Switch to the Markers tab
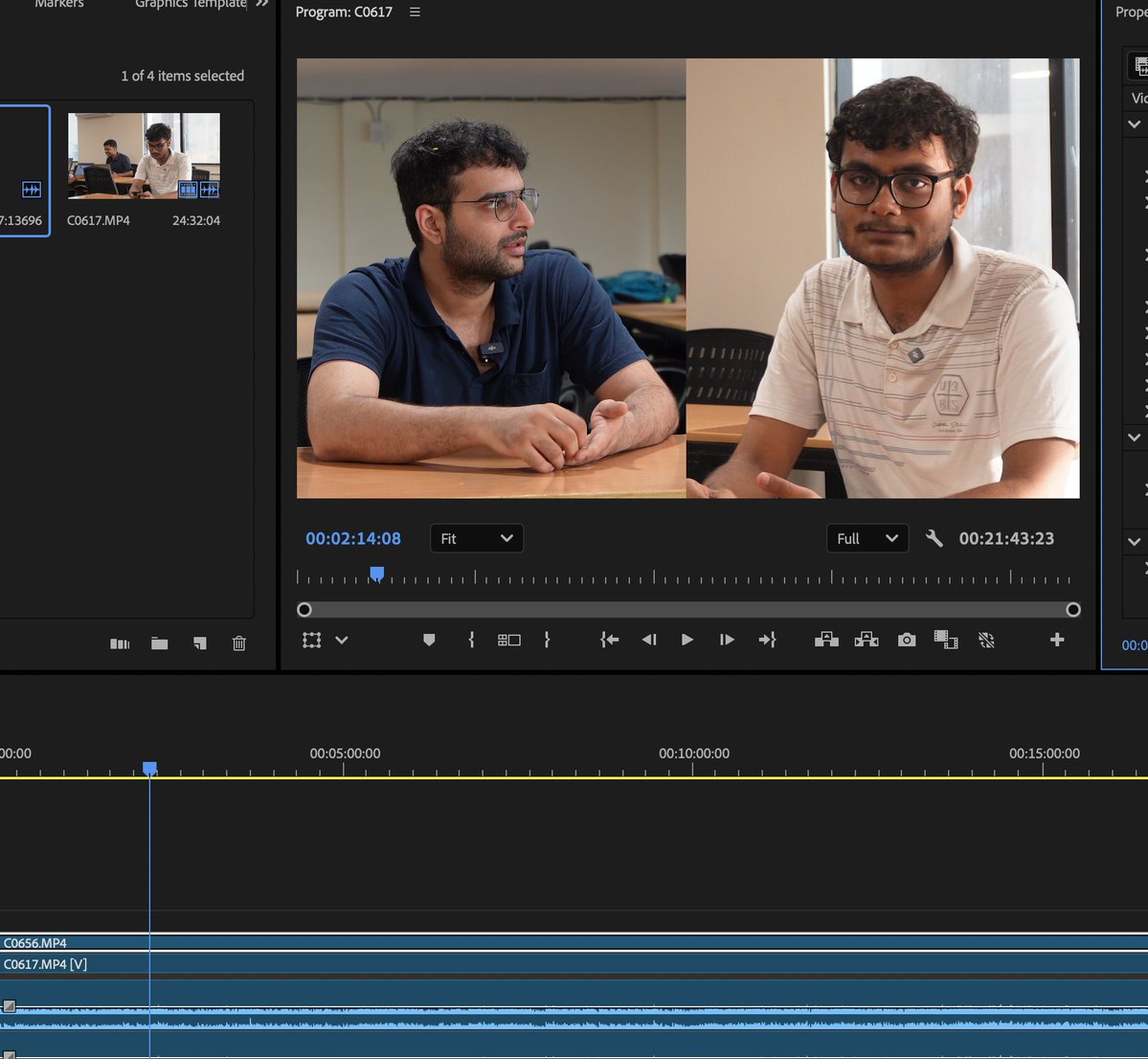Viewport: 1148px width, 1059px height. tap(59, 5)
